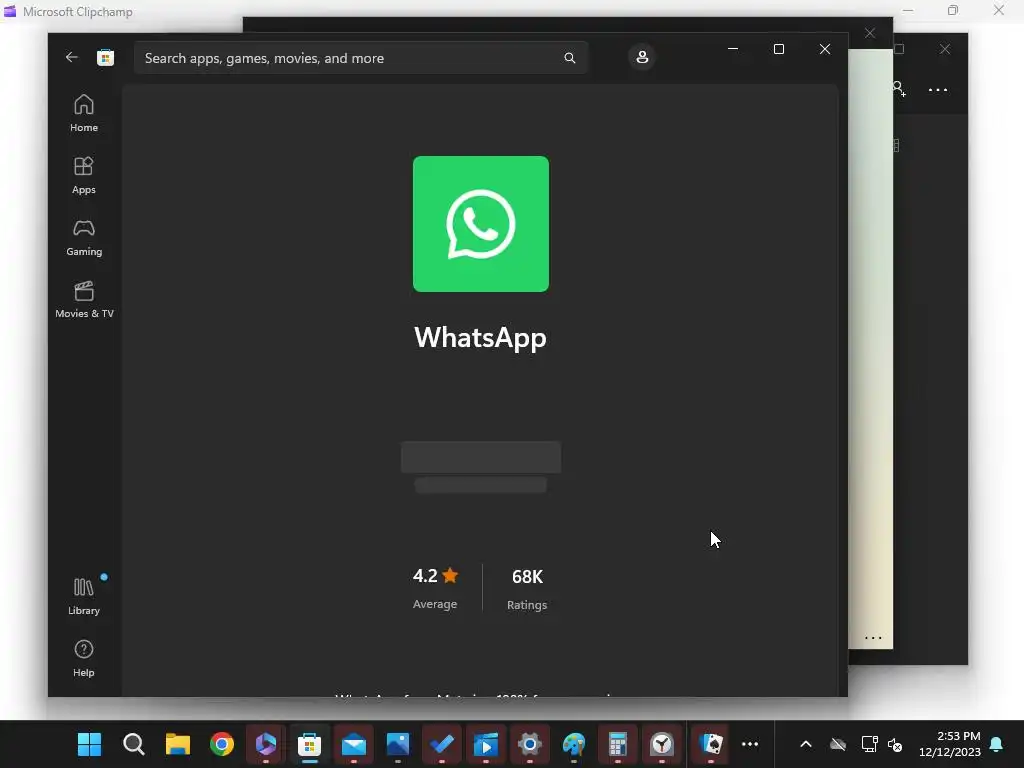Viewport: 1024px width, 768px height.
Task: Open Settings gear from taskbar
Action: pos(530,744)
